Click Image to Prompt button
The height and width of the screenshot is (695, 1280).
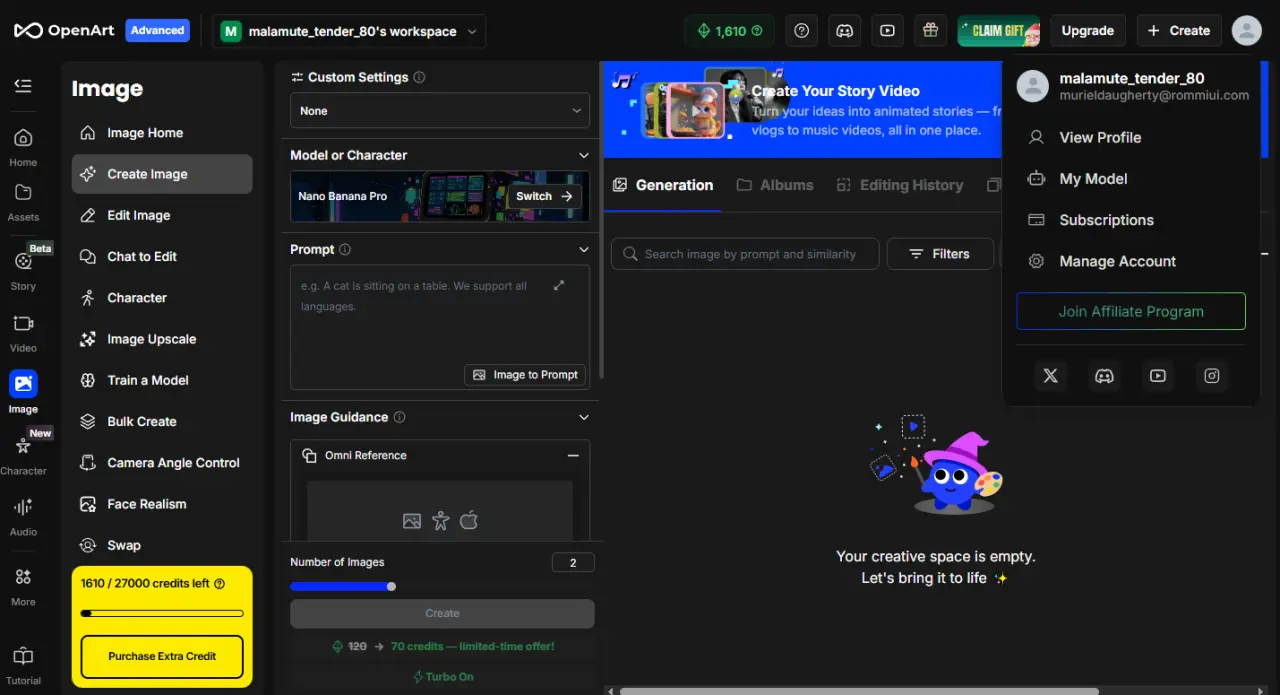click(525, 375)
